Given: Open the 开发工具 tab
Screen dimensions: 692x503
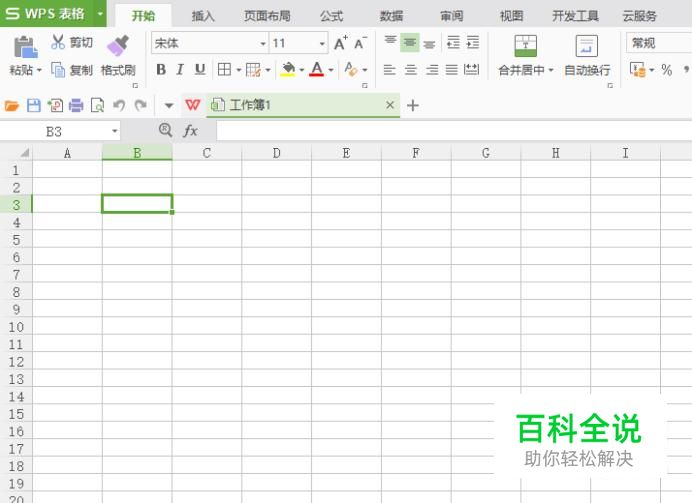Looking at the screenshot, I should point(575,16).
